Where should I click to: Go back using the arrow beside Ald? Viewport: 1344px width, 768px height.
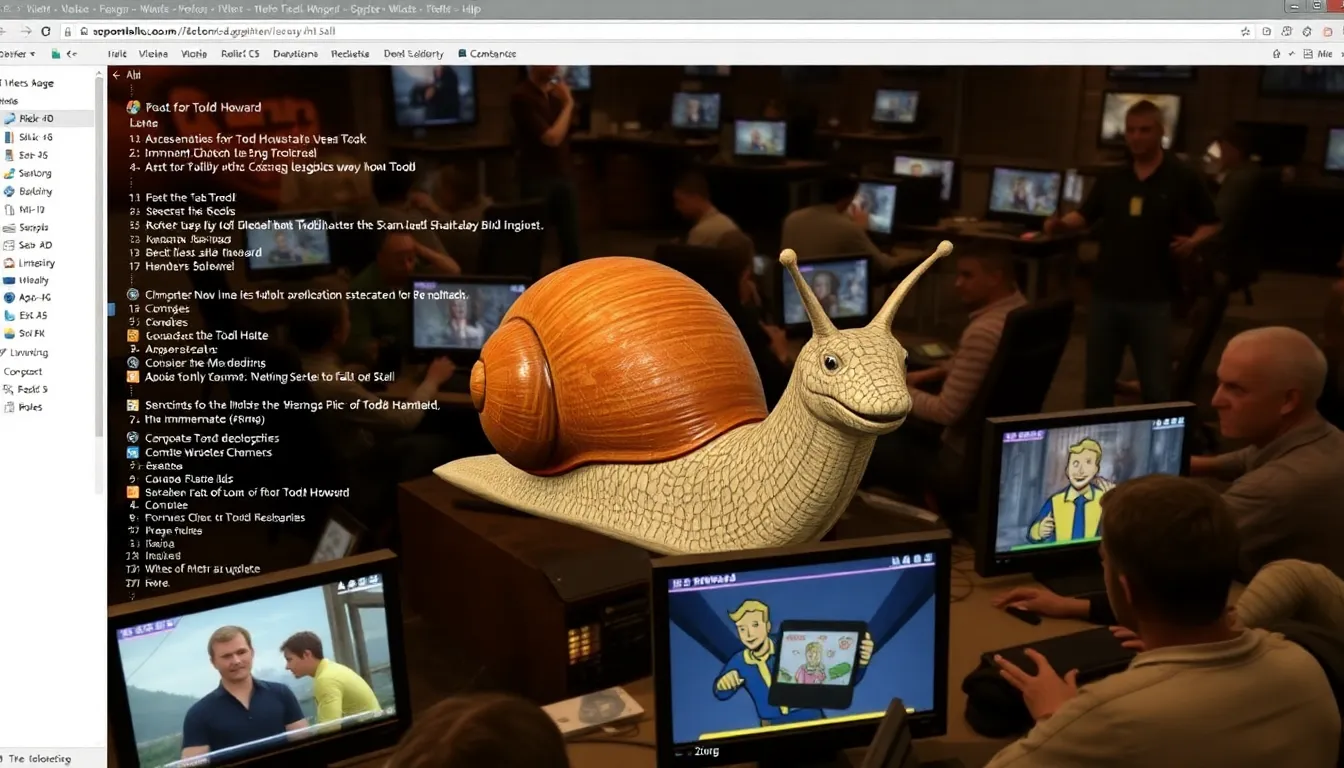tap(116, 75)
